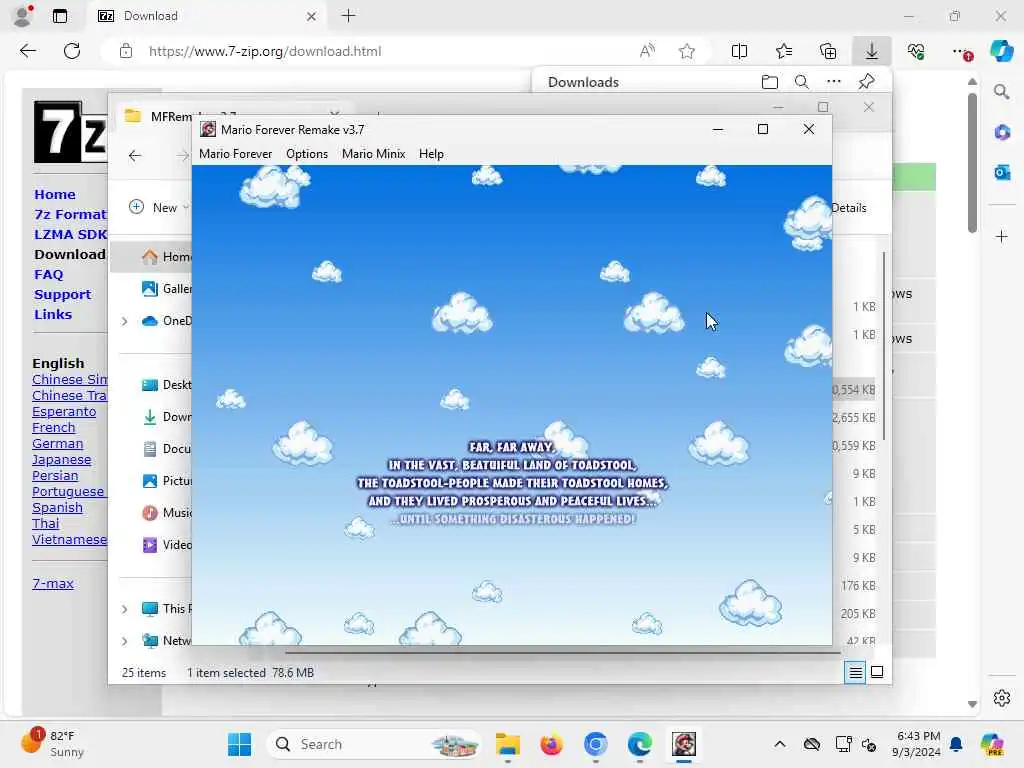This screenshot has height=768, width=1024.
Task: Open Edge sidebar search icon
Action: coord(1002,92)
